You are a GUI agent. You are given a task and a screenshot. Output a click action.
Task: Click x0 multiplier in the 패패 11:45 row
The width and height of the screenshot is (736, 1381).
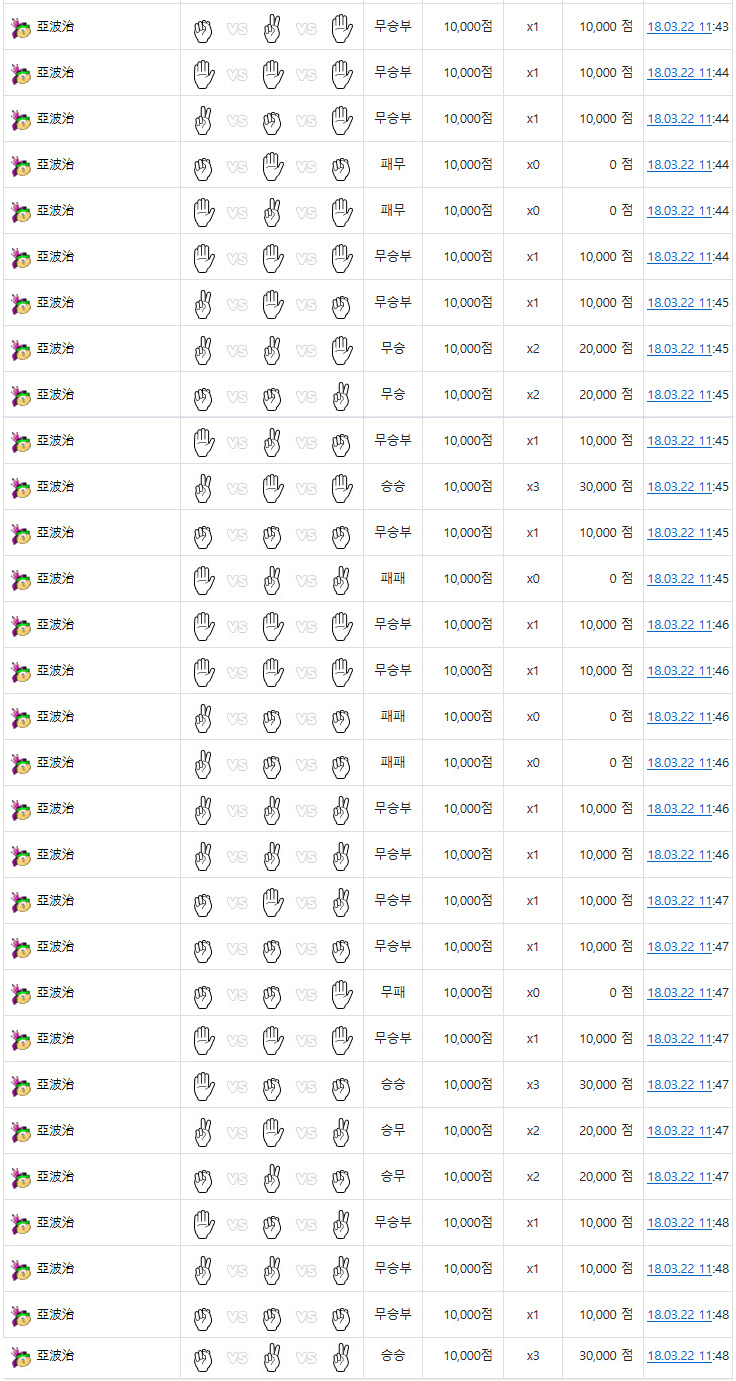(533, 579)
